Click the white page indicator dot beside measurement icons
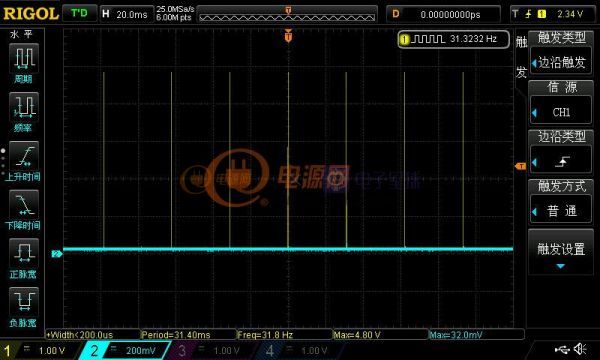Image resolution: width=600 pixels, height=360 pixels. (x=3, y=151)
